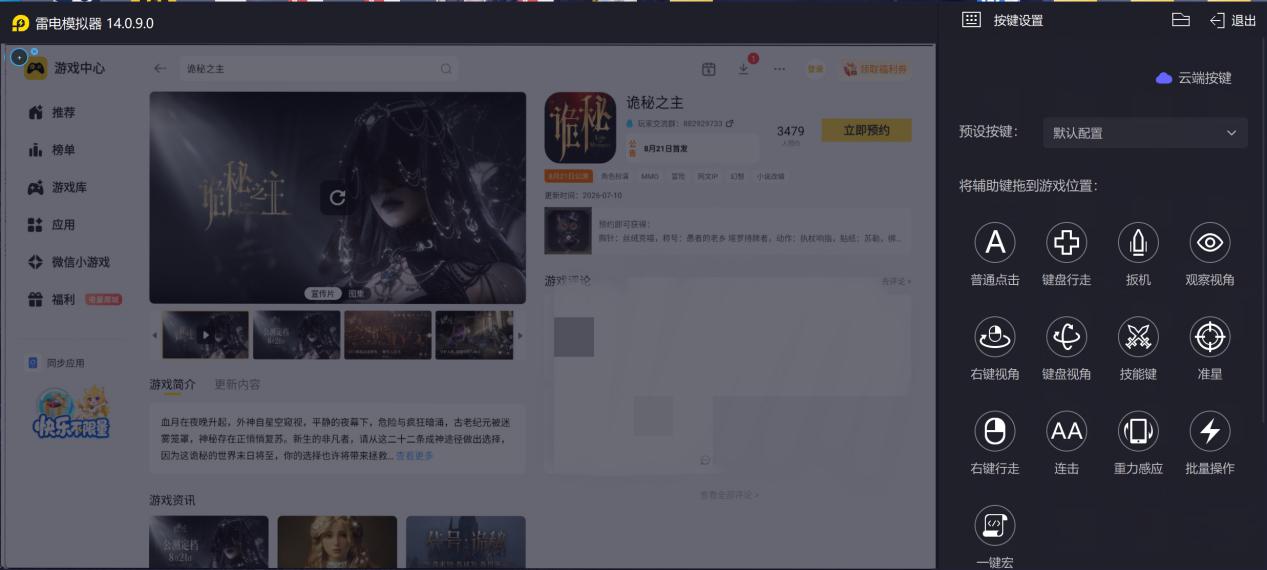Click the 游戏中心 logo
Viewport: 1267px width, 570px height.
[x=66, y=68]
